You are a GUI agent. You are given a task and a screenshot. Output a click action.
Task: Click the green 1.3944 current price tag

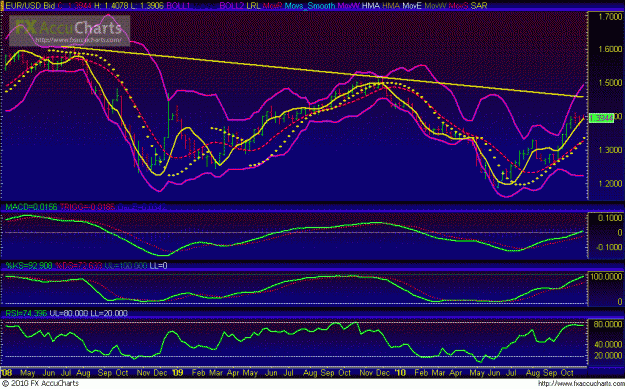[x=601, y=118]
